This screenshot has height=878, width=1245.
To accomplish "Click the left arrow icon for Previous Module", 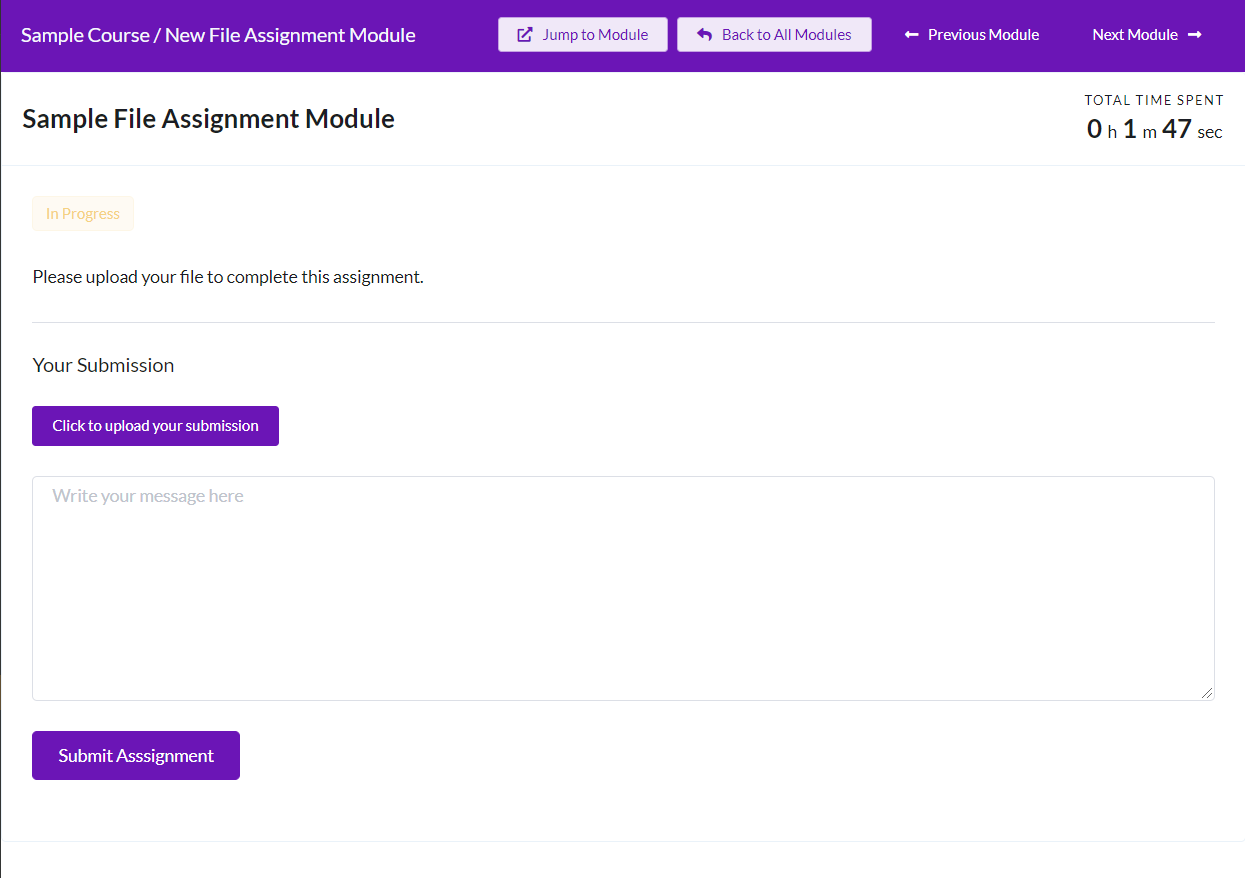I will click(911, 34).
